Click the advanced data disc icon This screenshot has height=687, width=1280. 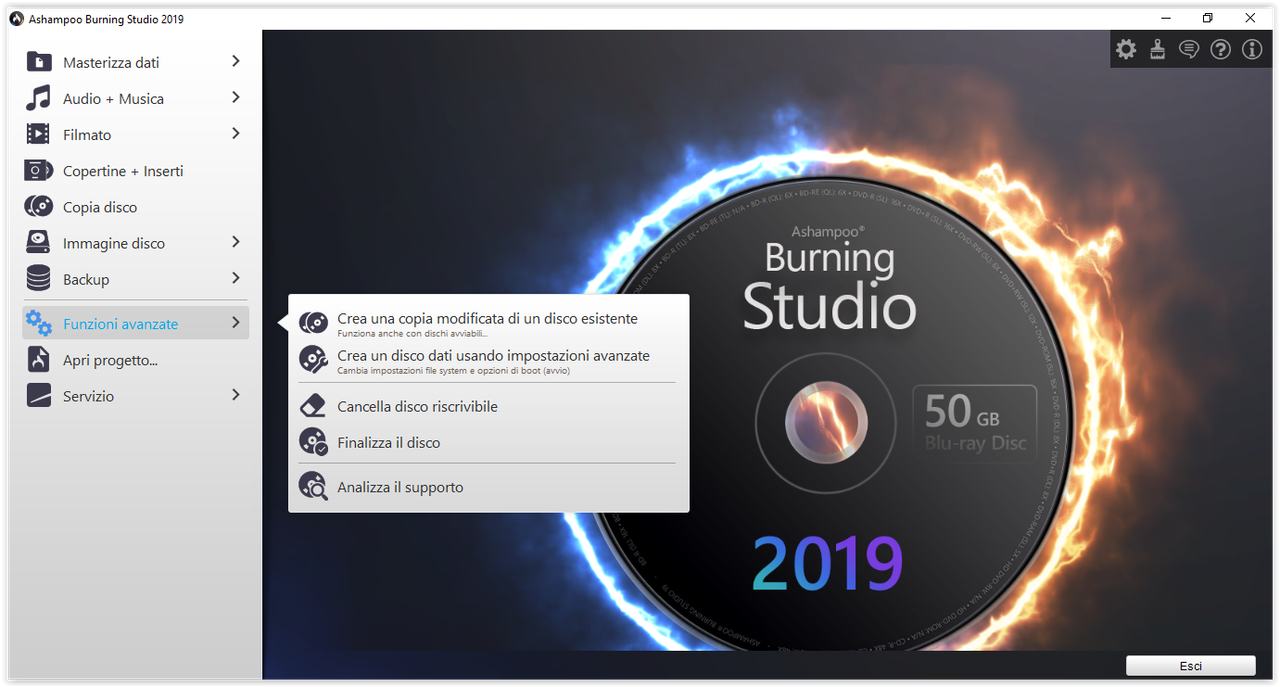(x=314, y=360)
